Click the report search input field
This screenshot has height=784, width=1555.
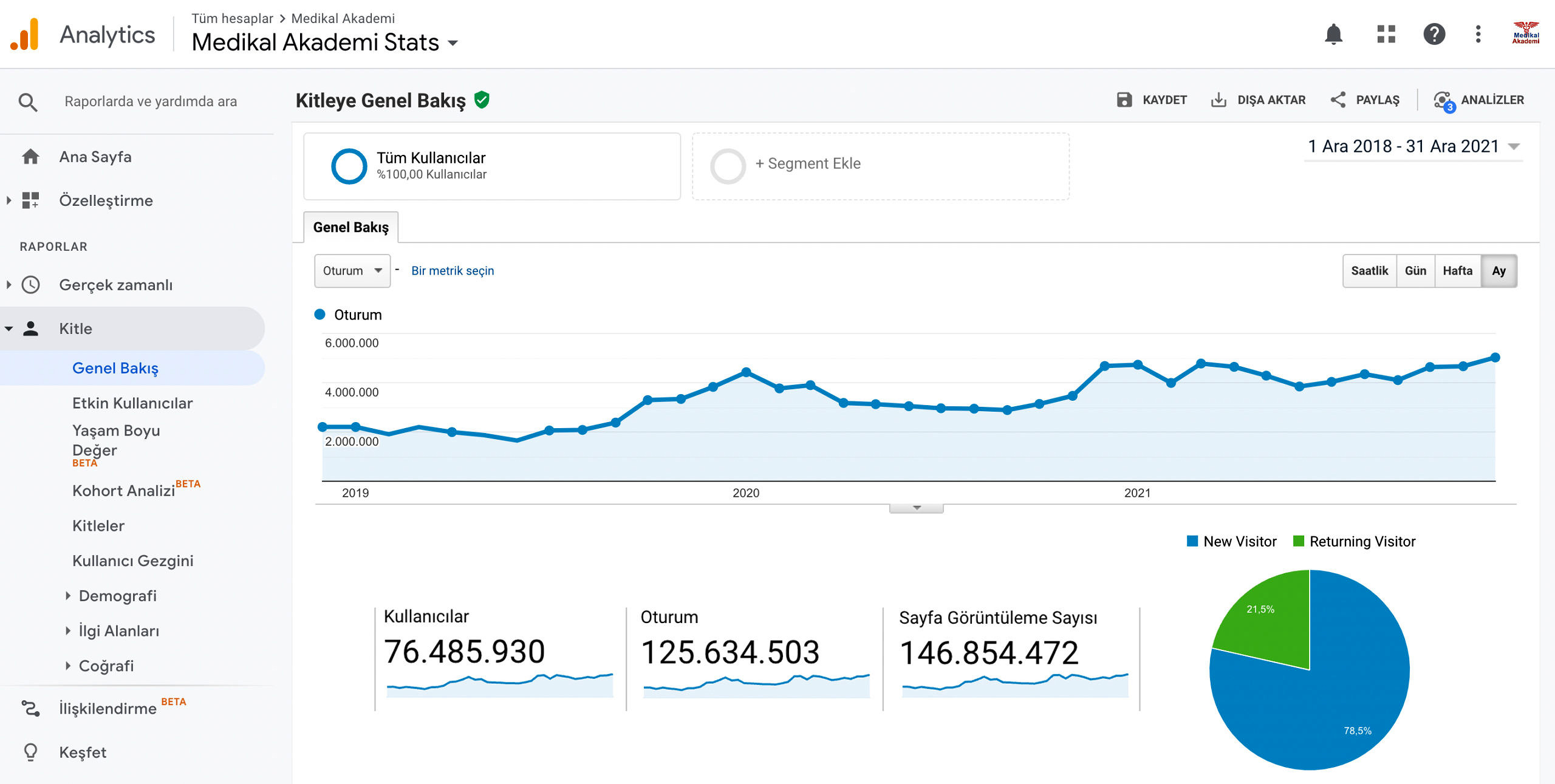point(151,101)
